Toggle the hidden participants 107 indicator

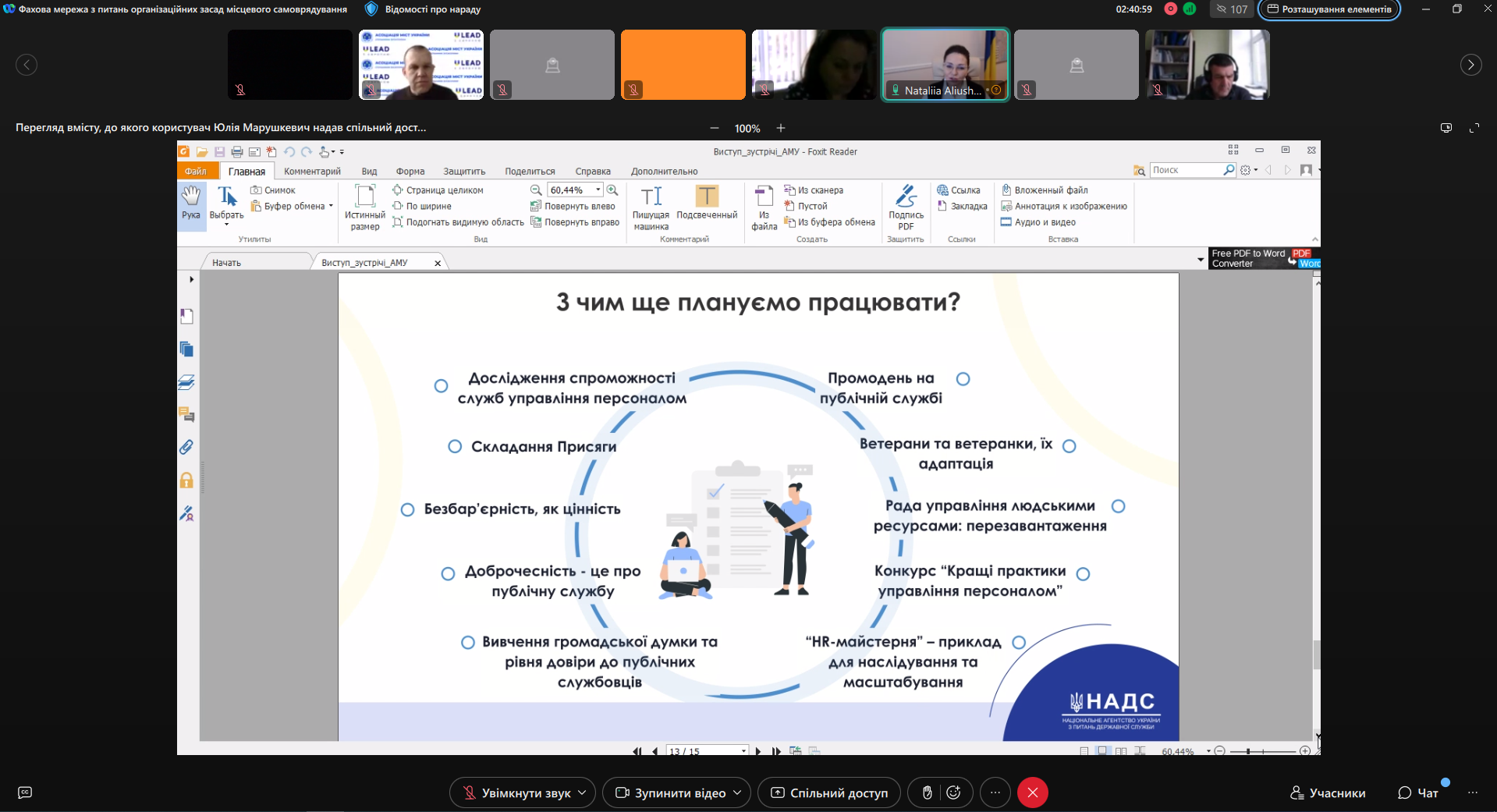(x=1232, y=9)
